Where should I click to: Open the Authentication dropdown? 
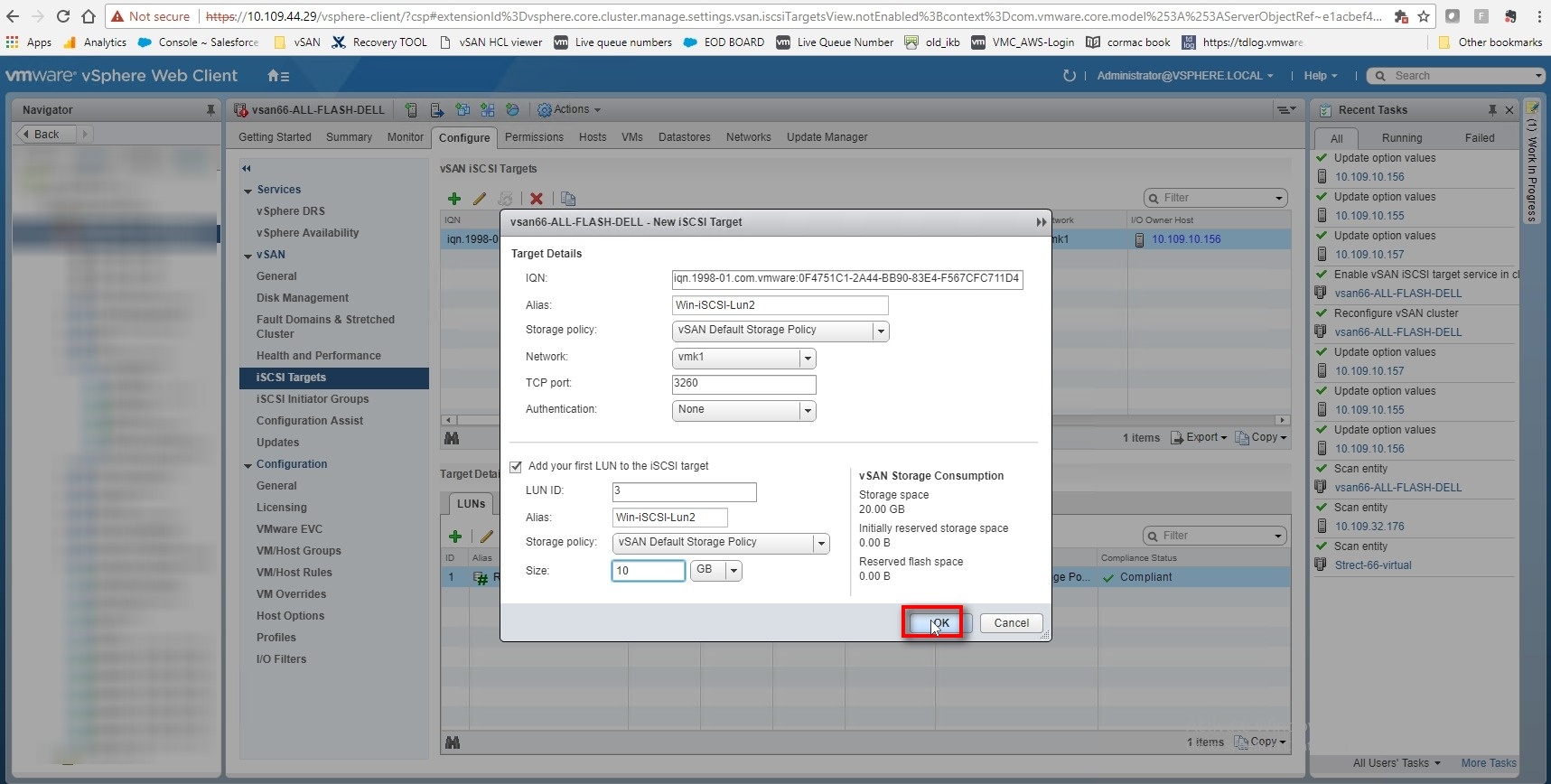tap(807, 411)
